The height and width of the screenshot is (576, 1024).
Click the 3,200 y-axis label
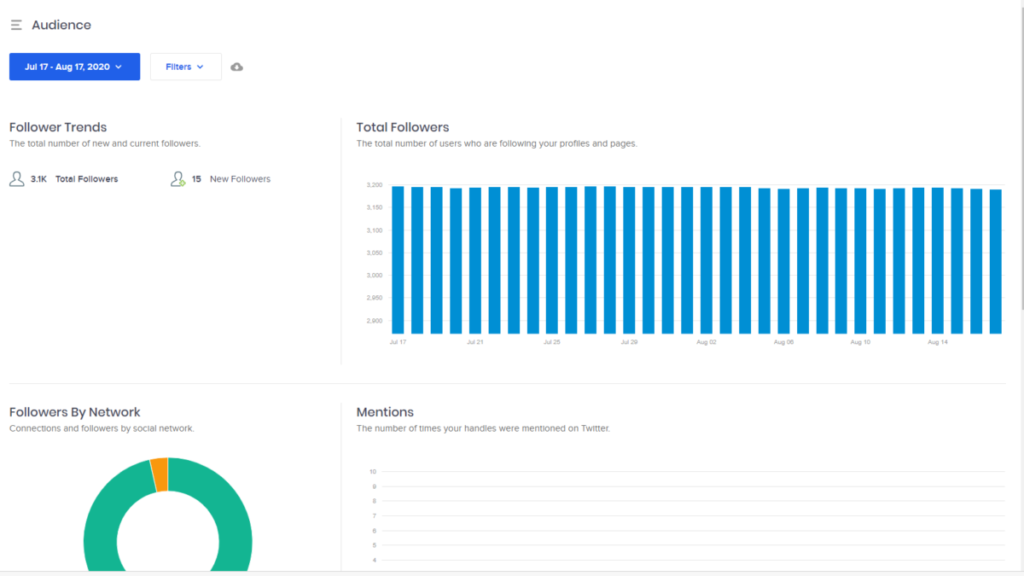[x=374, y=185]
